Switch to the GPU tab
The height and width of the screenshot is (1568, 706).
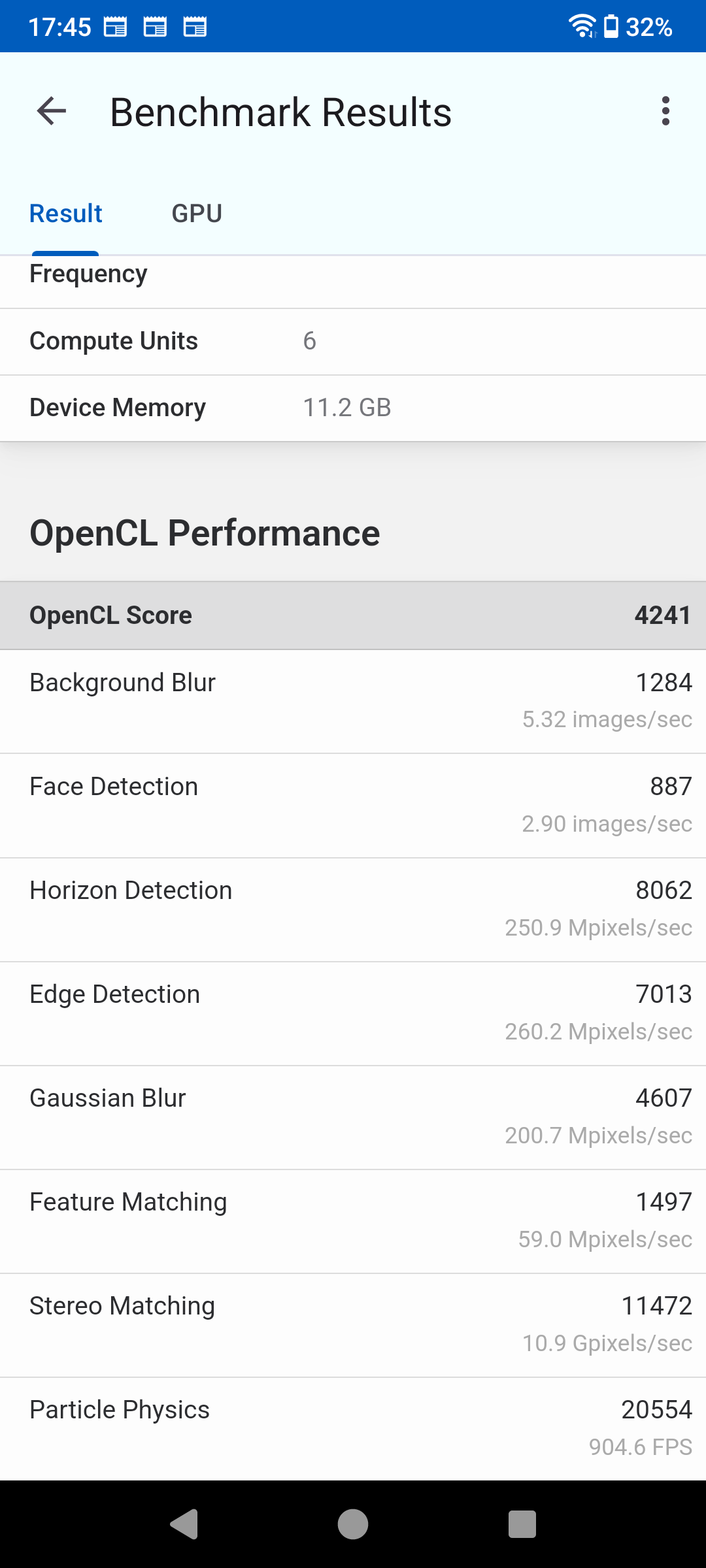[197, 214]
